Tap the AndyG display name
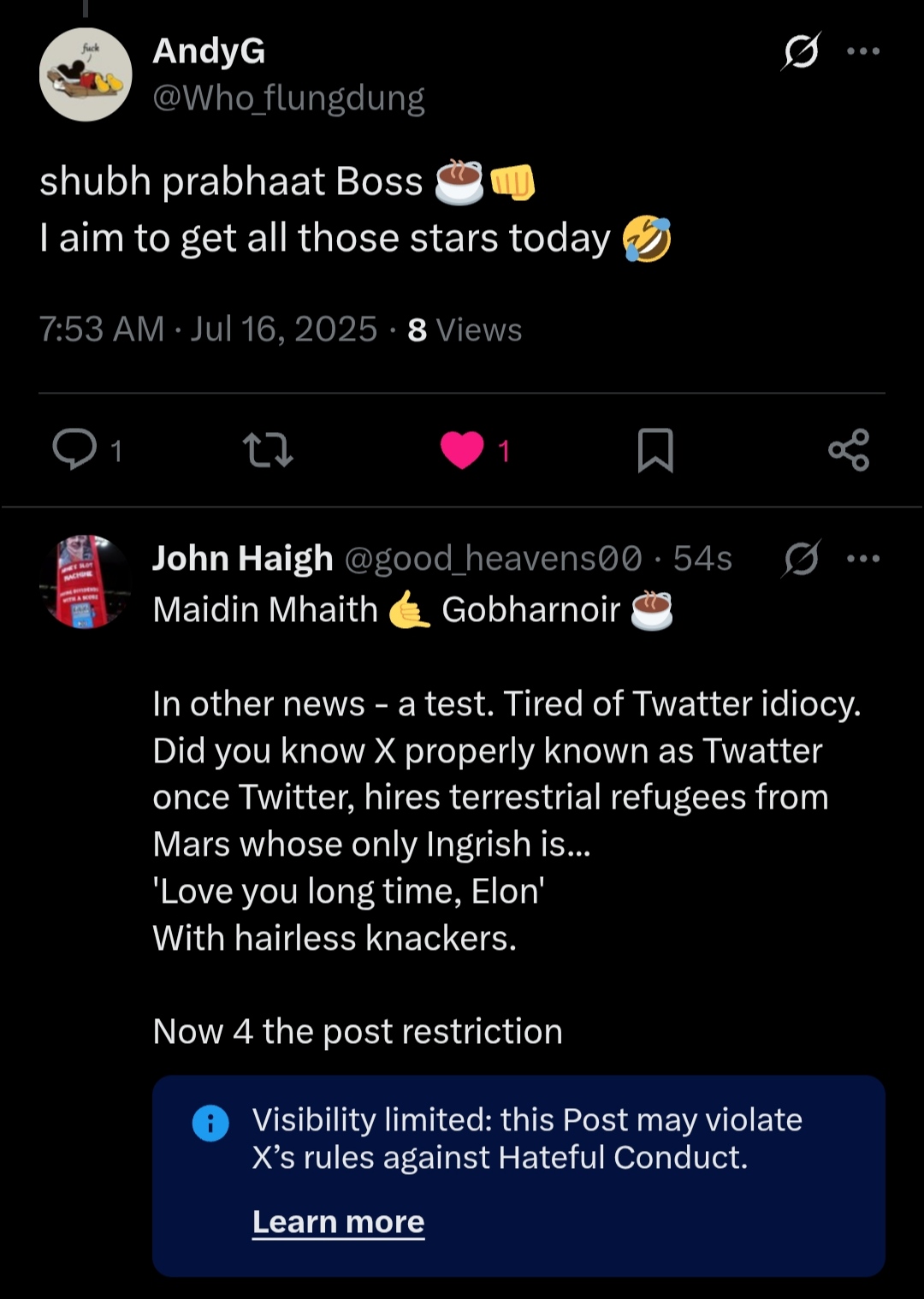This screenshot has height=1299, width=924. click(209, 51)
